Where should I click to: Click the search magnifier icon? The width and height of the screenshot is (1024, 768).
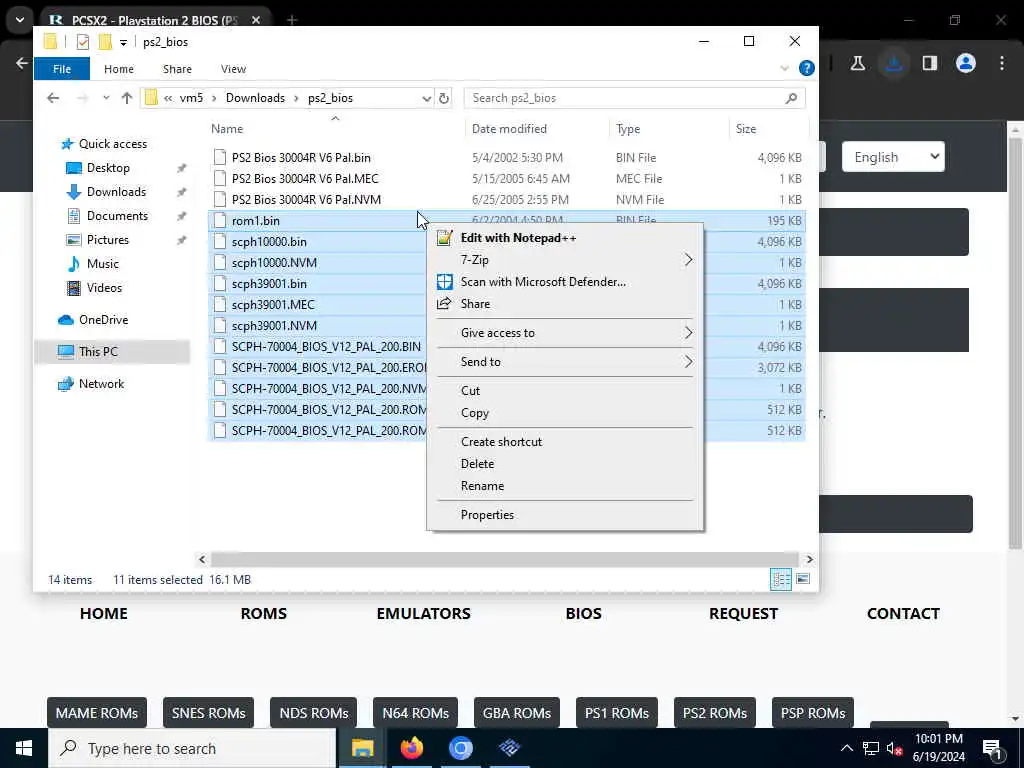tap(792, 98)
